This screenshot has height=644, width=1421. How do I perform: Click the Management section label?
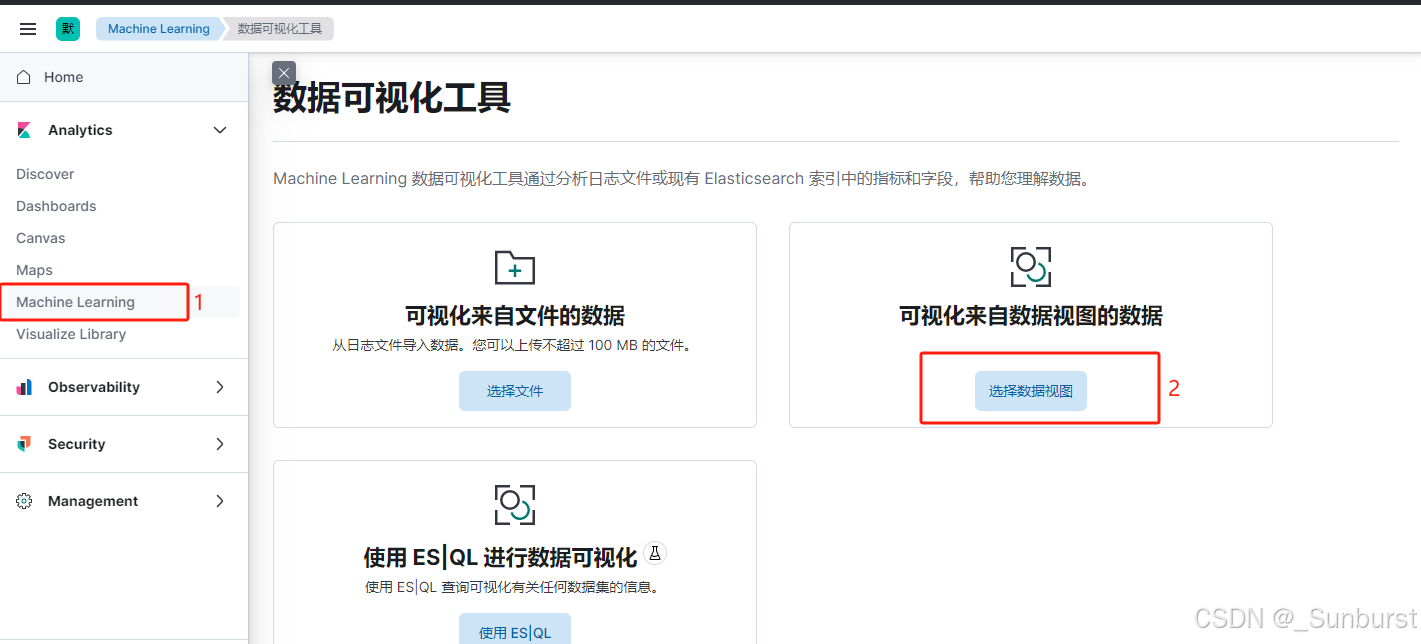pos(93,501)
